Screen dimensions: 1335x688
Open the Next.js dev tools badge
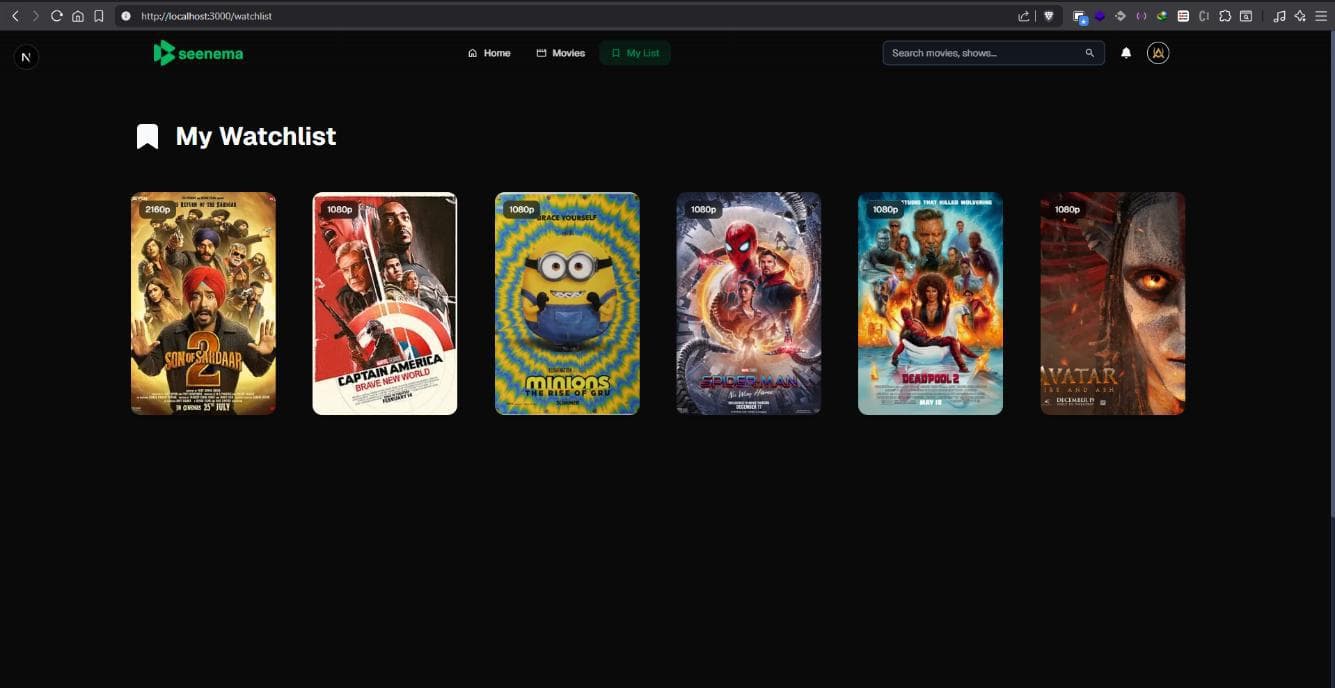pyautogui.click(x=26, y=57)
